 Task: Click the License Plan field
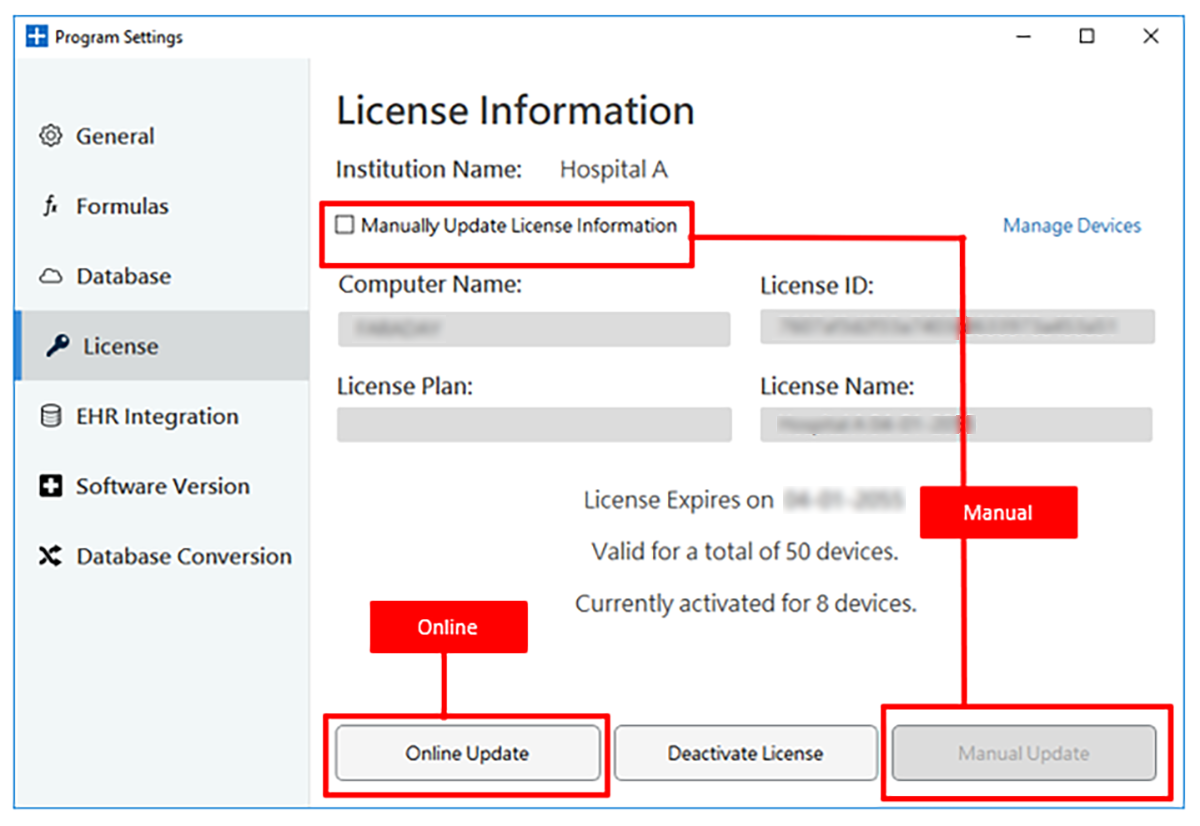point(533,424)
